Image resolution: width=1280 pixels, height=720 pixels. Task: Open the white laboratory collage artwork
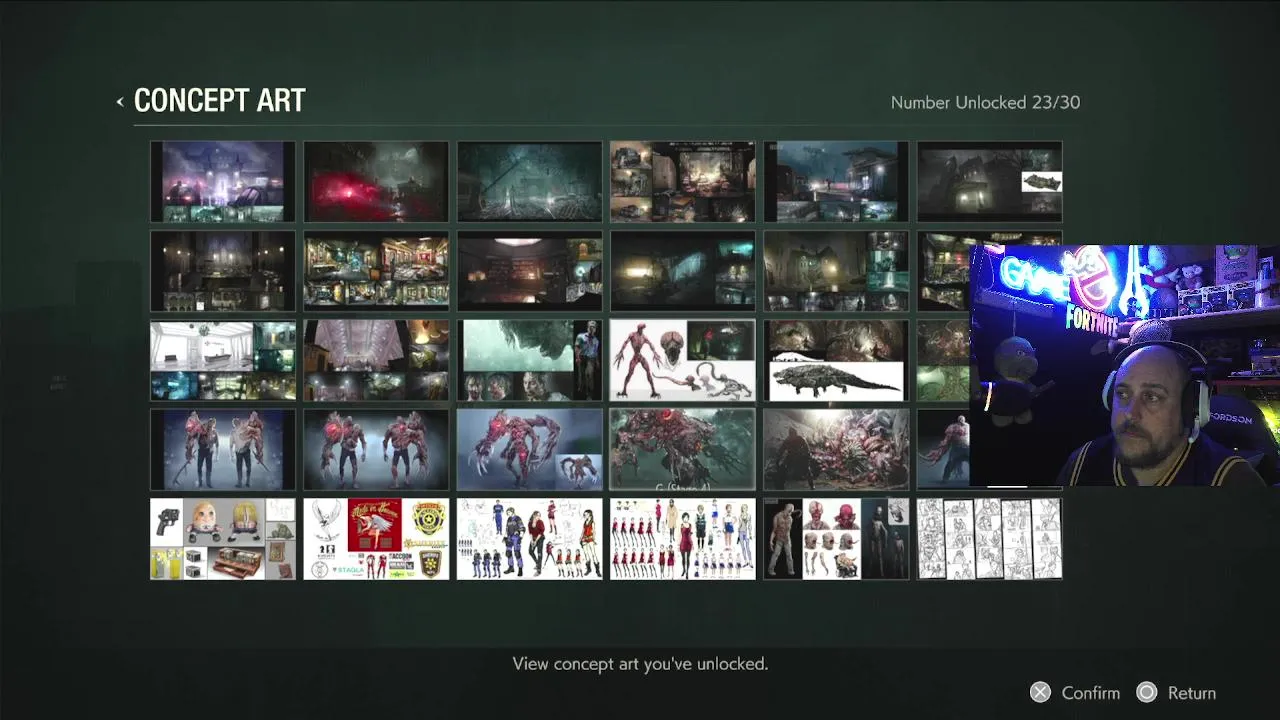point(222,360)
